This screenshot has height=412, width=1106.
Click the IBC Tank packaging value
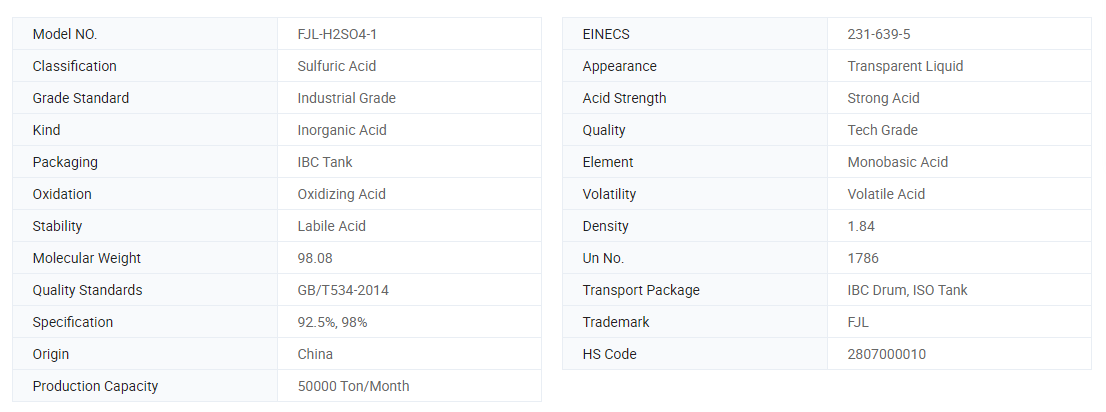(x=325, y=162)
